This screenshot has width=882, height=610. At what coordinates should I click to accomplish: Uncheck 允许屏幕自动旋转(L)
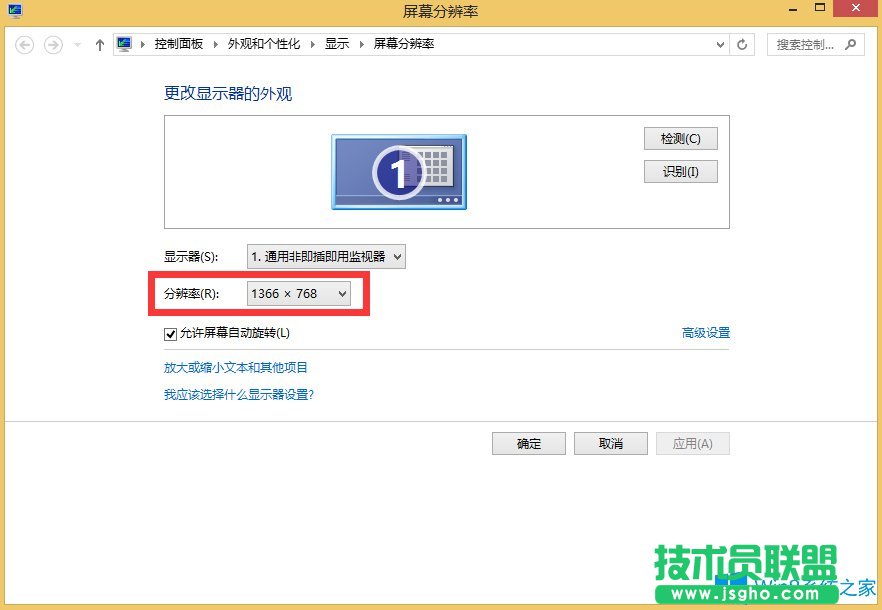170,334
